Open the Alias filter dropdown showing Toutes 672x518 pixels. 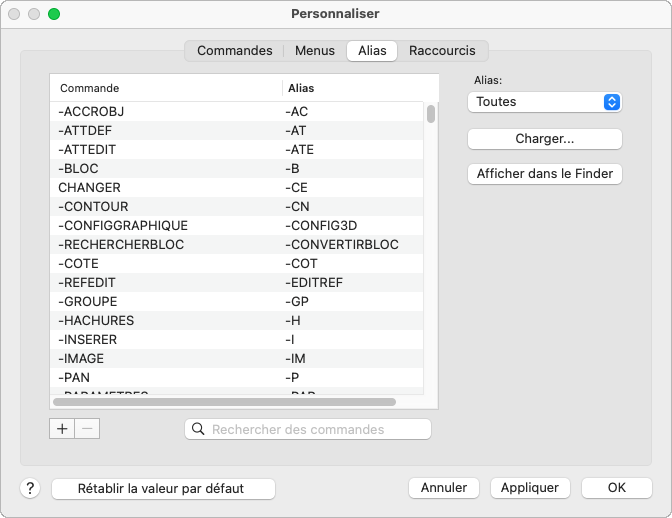544,102
